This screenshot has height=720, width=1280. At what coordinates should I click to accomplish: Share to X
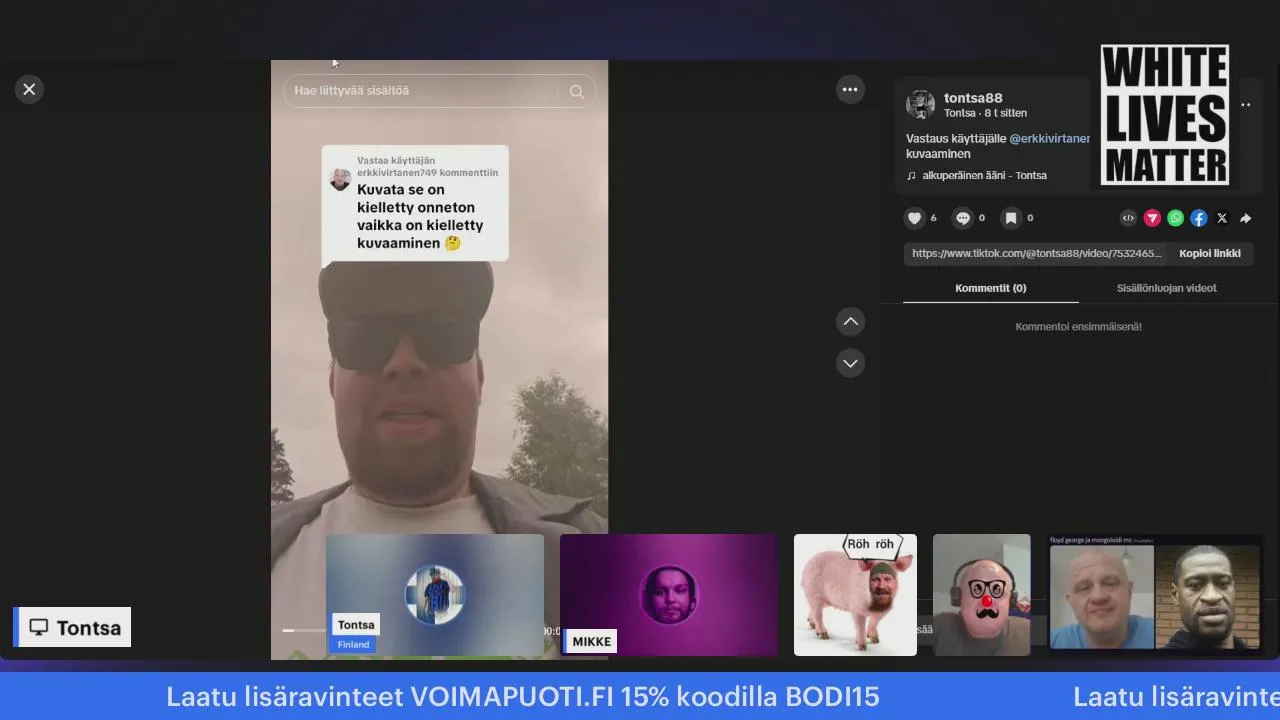point(1222,218)
